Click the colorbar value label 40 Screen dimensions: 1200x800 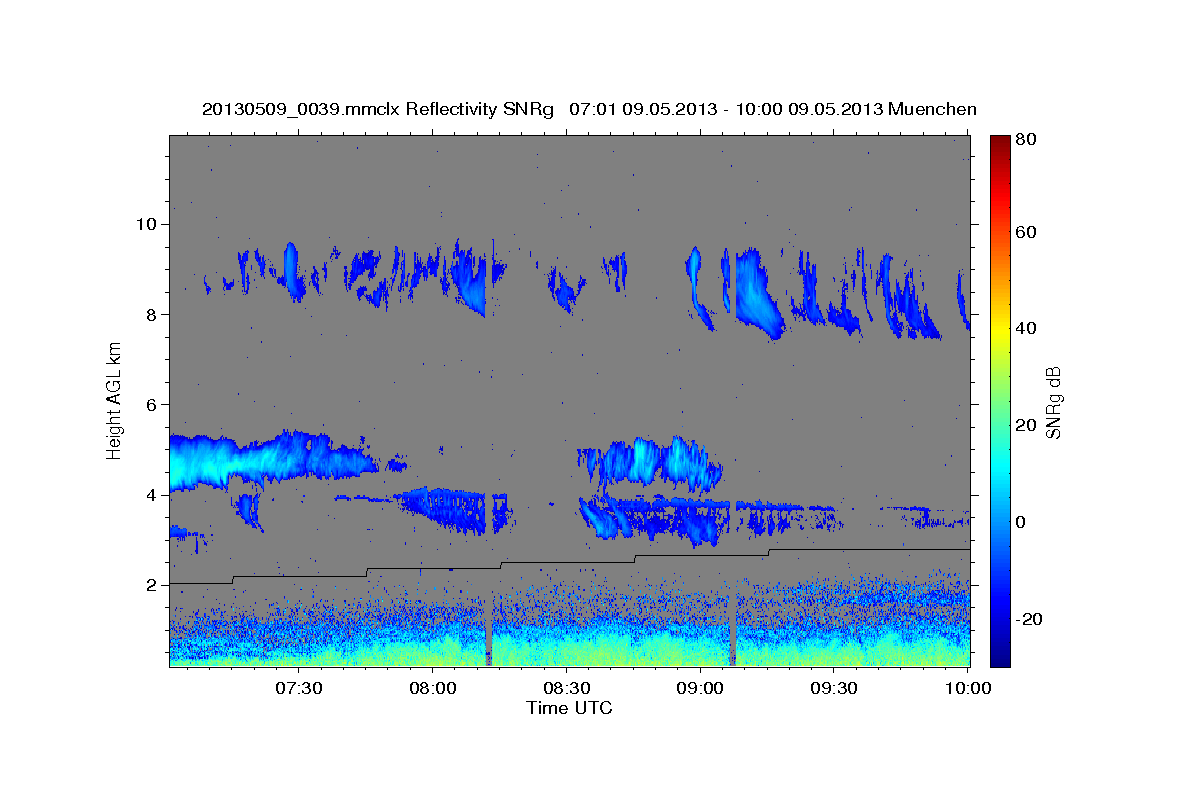1024,329
